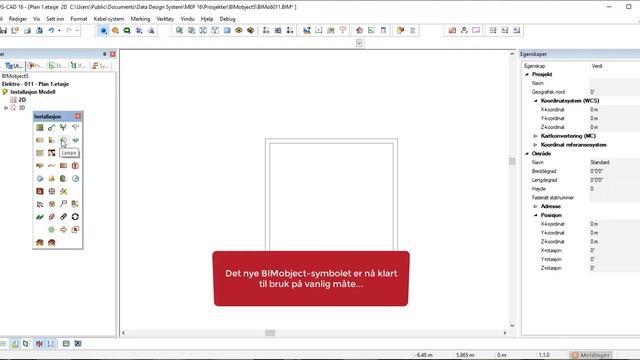Click the green gear-shaped icon in Installasjon palette
Viewport: 640px width, 360px height.
pyautogui.click(x=51, y=229)
